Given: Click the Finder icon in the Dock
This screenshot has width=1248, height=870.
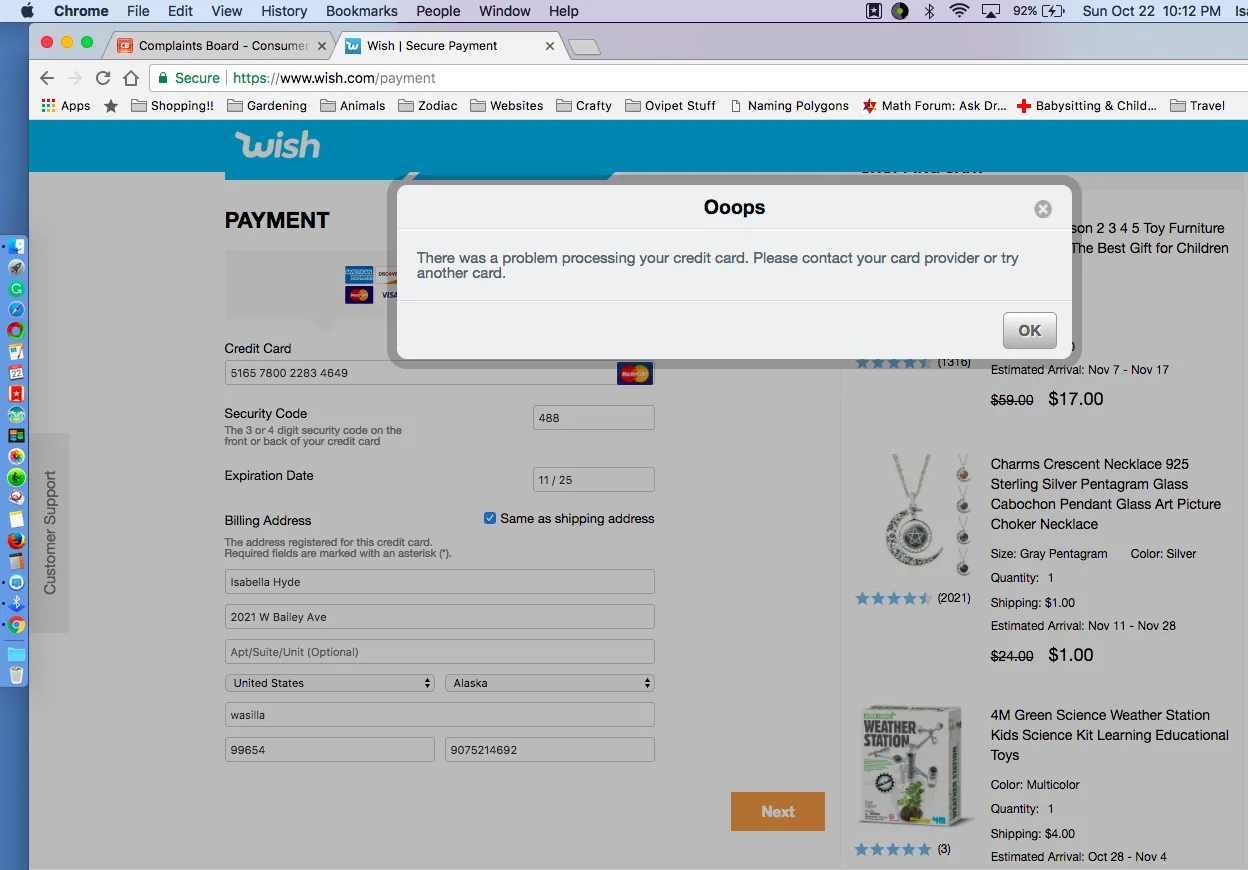Looking at the screenshot, I should (x=16, y=246).
